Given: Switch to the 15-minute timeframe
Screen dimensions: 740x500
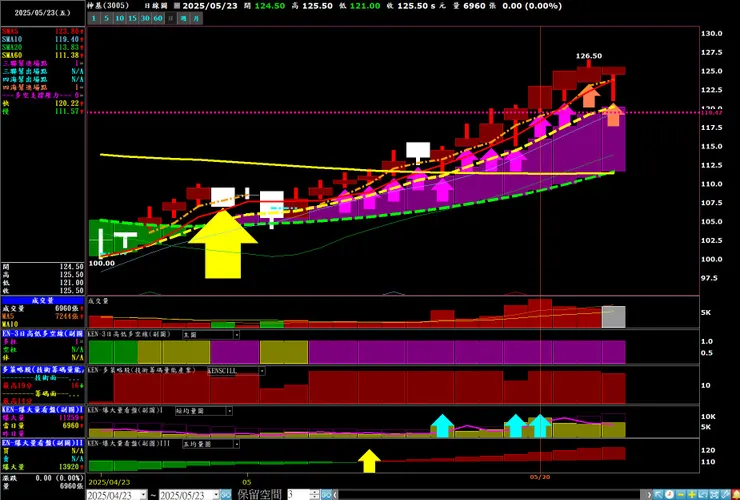Looking at the screenshot, I should pyautogui.click(x=132, y=18).
